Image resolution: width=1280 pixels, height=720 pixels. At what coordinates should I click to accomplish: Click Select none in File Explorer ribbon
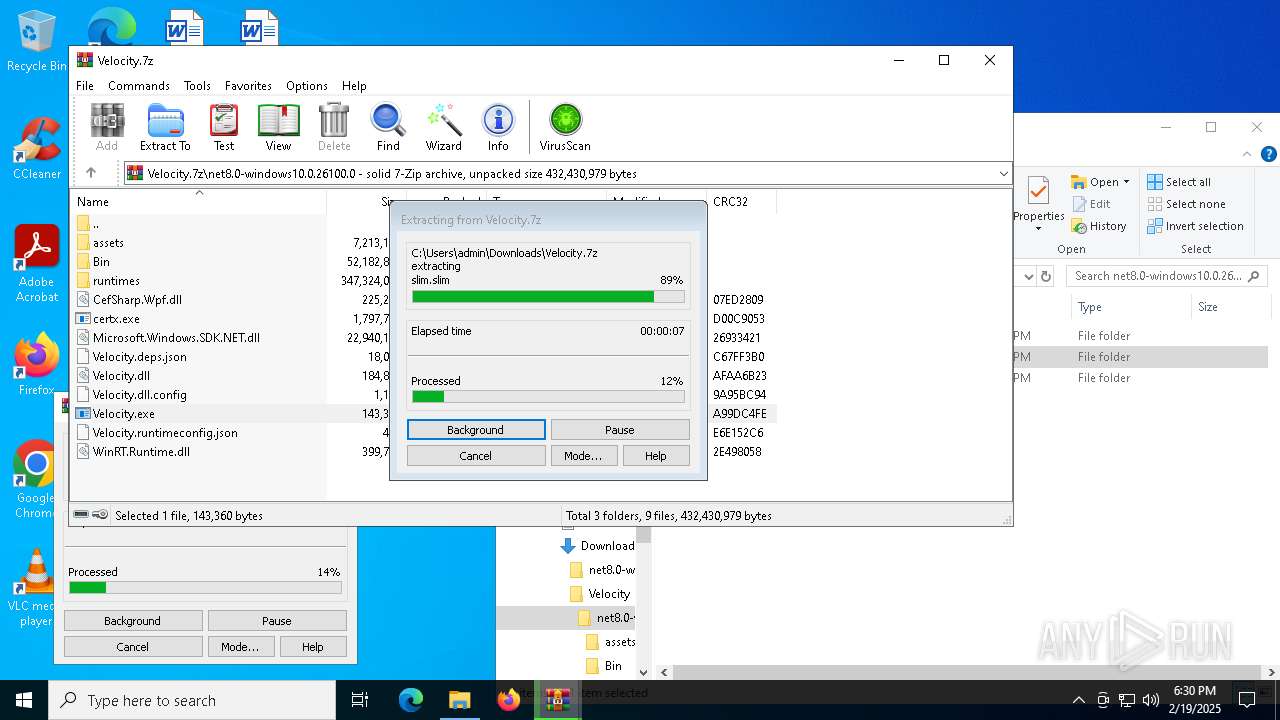(x=1186, y=204)
